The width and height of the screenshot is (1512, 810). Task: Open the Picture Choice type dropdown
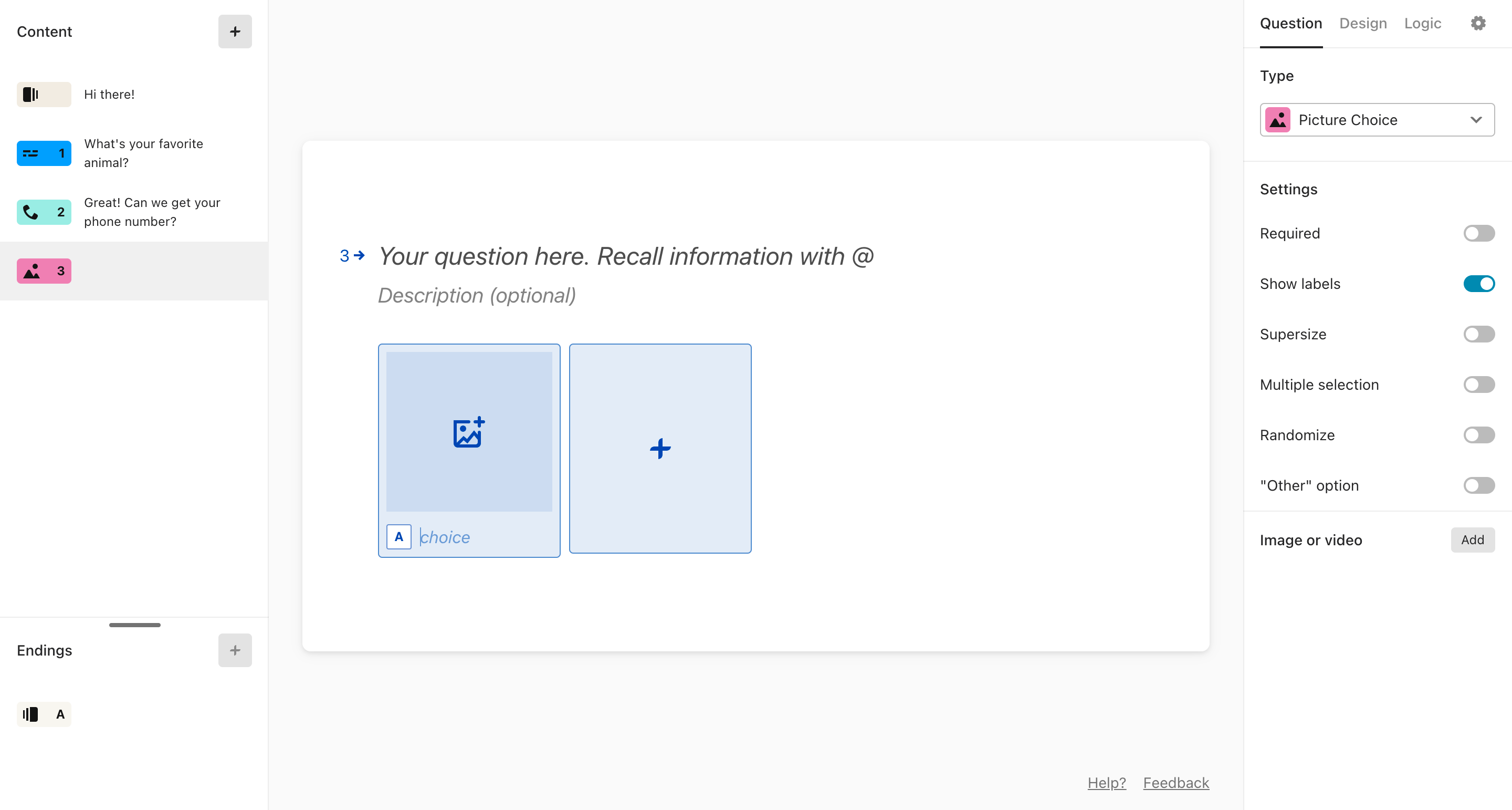pos(1377,120)
